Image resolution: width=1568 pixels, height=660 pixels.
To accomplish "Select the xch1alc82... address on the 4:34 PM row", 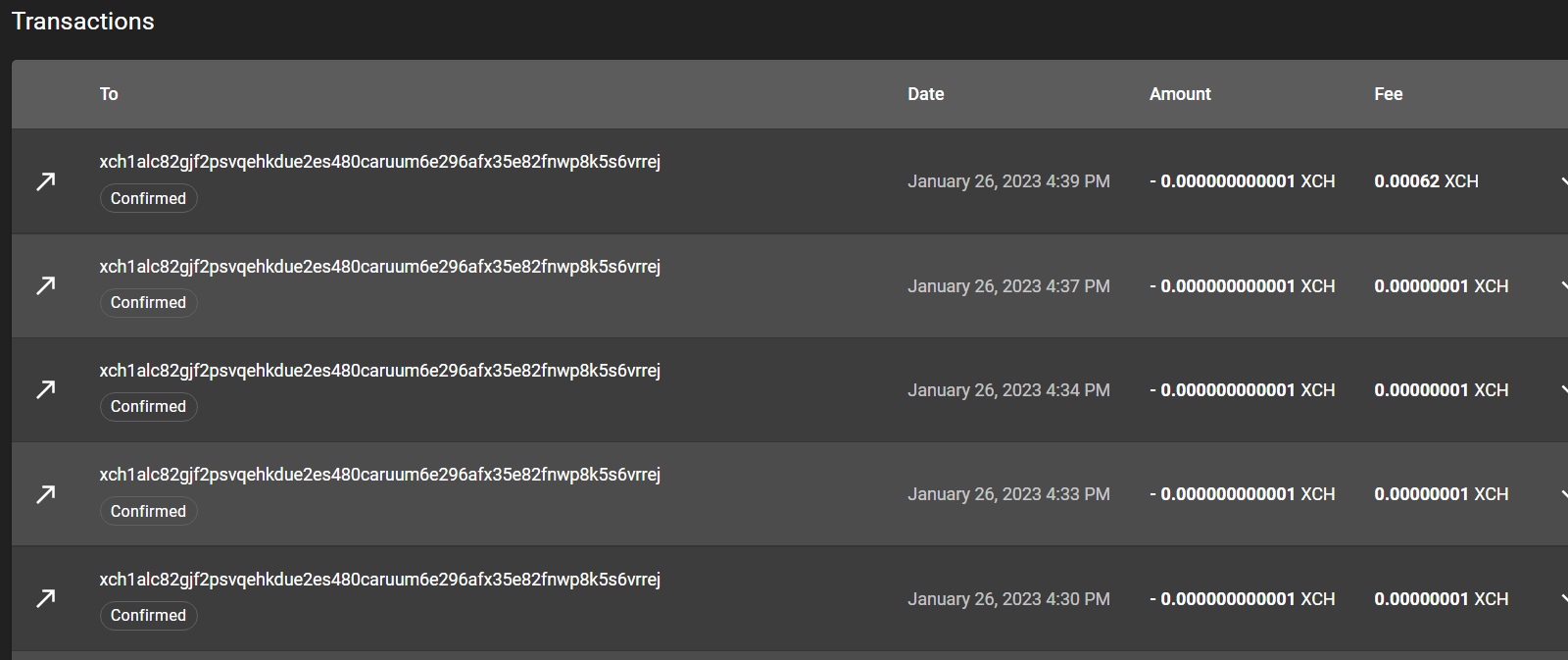I will [380, 370].
